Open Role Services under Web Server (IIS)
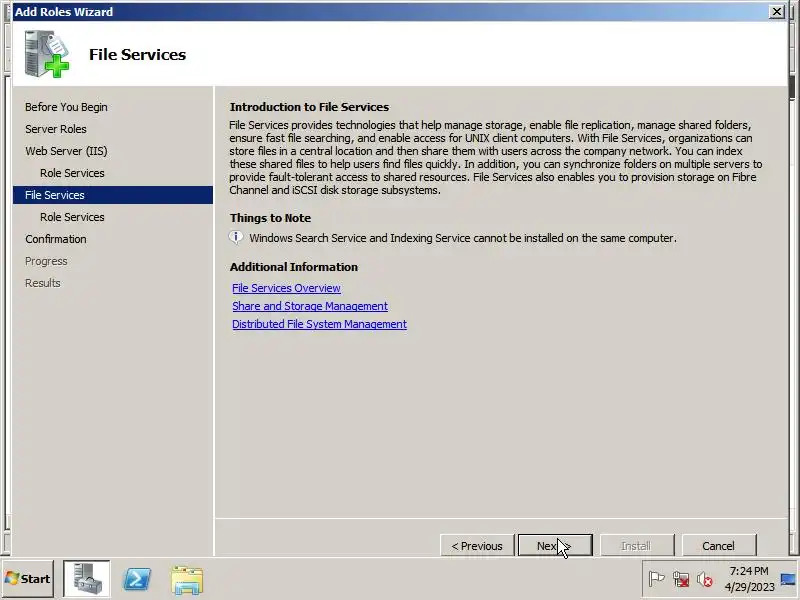 [72, 172]
